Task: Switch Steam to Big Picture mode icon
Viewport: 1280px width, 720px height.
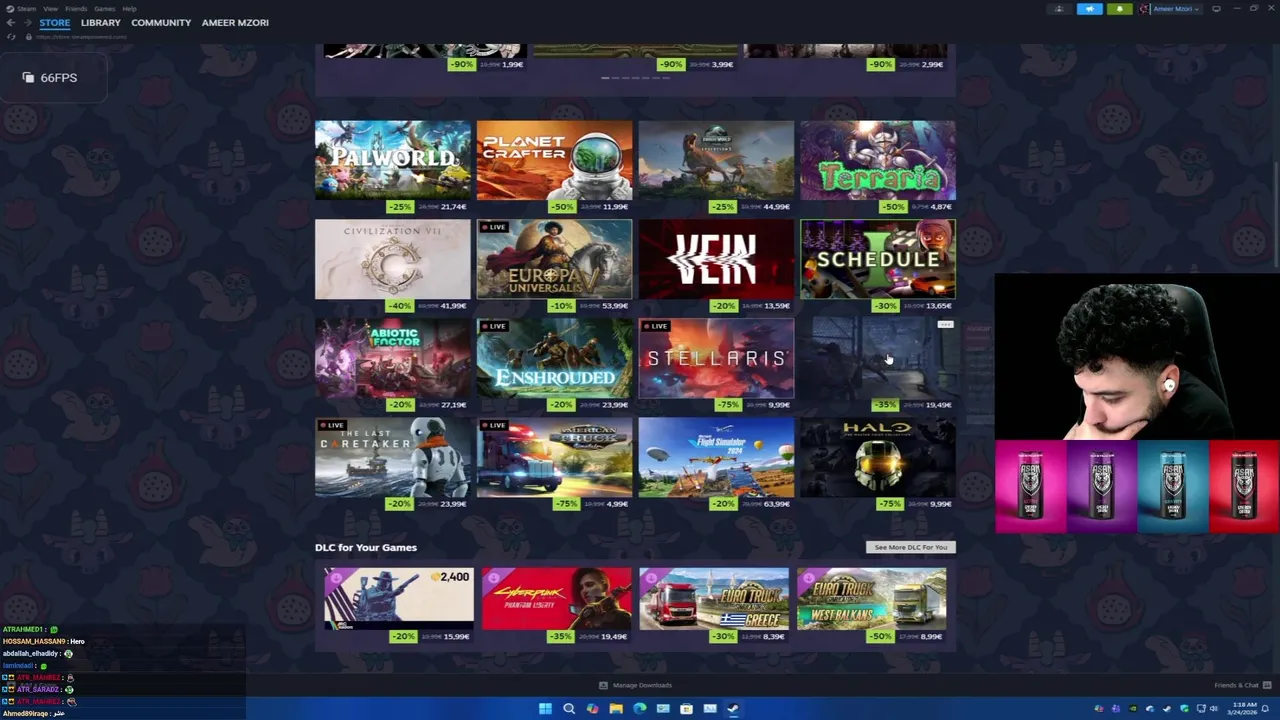Action: pos(1216,9)
